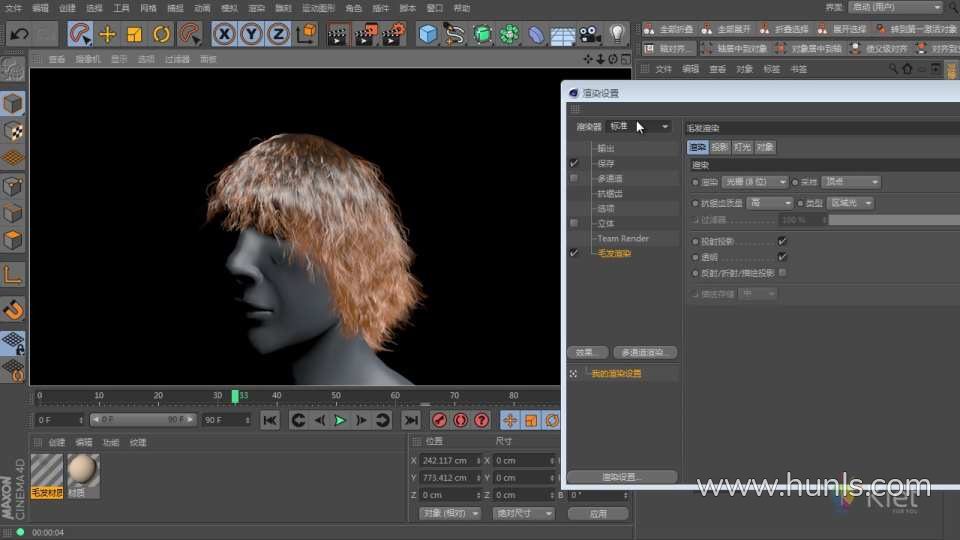960x540 pixels.
Task: Toggle the save save checkmark in render list
Action: click(x=574, y=163)
